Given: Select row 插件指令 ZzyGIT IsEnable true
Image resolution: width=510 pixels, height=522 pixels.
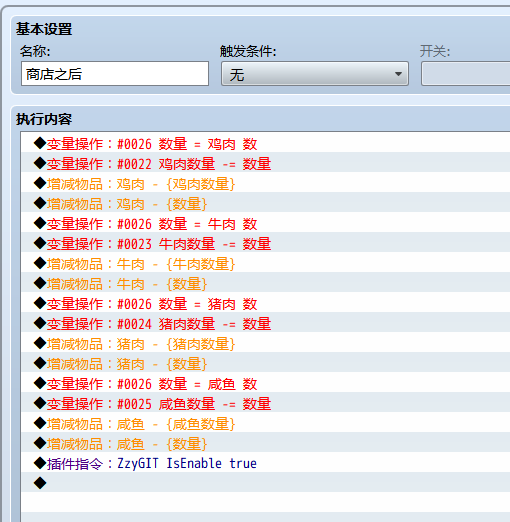Looking at the screenshot, I should (x=265, y=462).
